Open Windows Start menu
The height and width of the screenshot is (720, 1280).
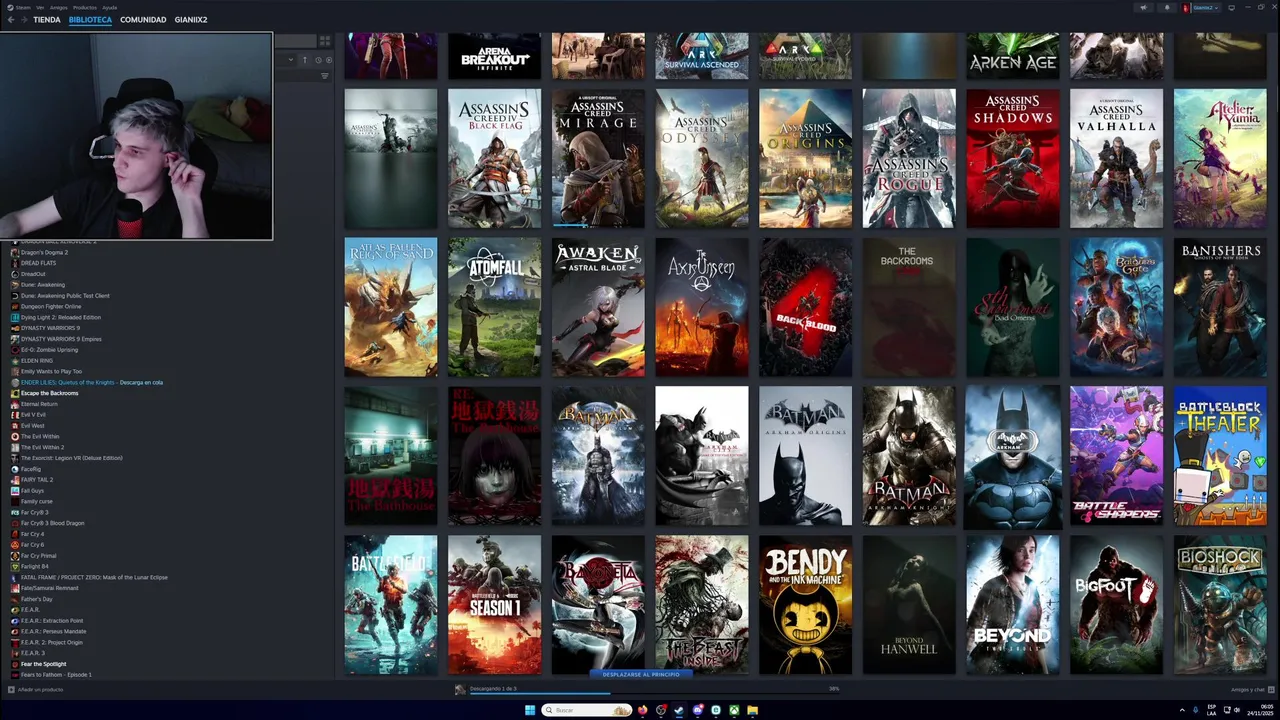[x=530, y=710]
